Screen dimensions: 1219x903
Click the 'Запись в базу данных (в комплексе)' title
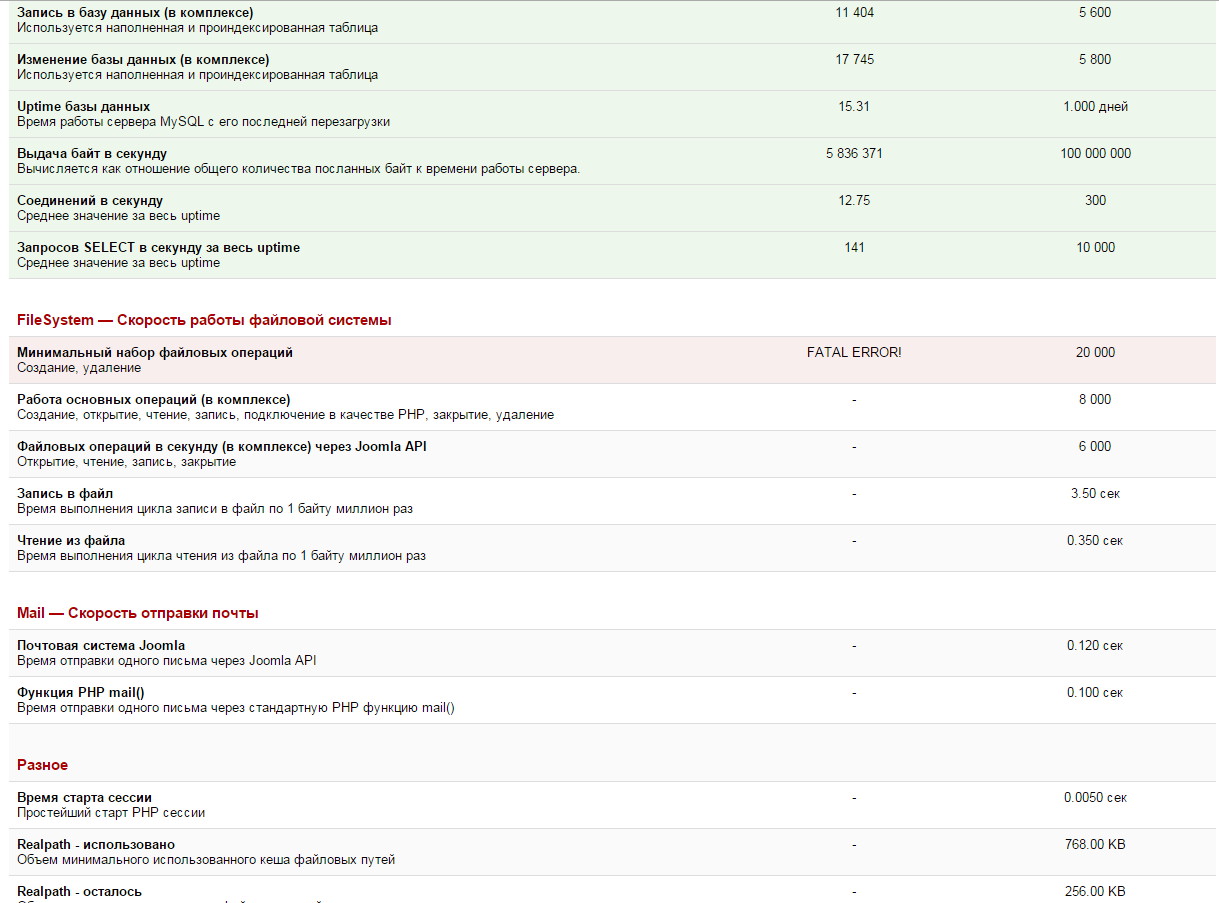tap(135, 12)
